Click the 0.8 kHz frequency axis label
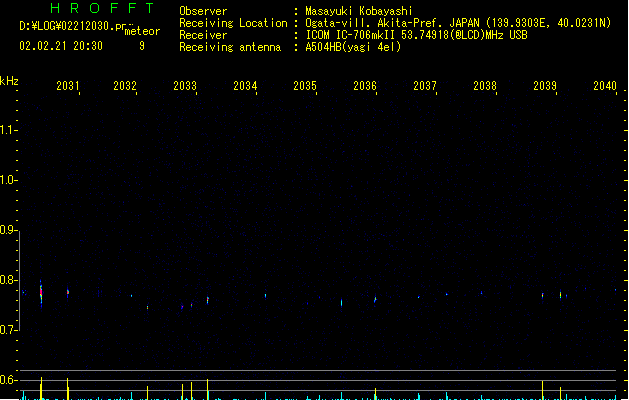The width and height of the screenshot is (629, 400). click(x=8, y=280)
